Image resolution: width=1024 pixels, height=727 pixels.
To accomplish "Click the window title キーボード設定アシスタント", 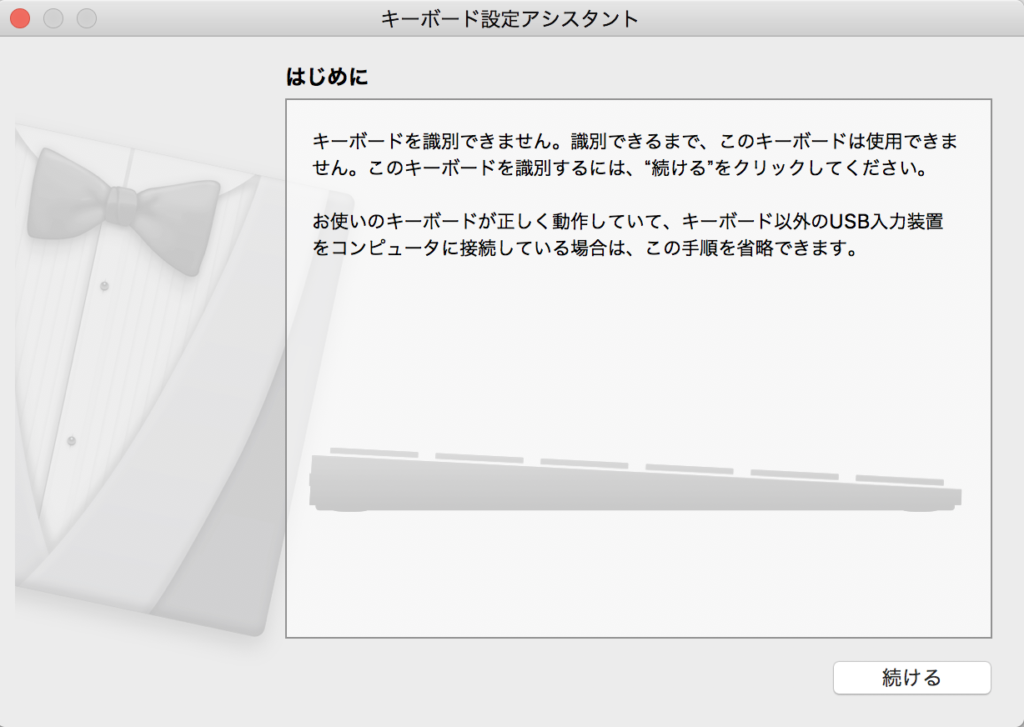I will pos(510,18).
